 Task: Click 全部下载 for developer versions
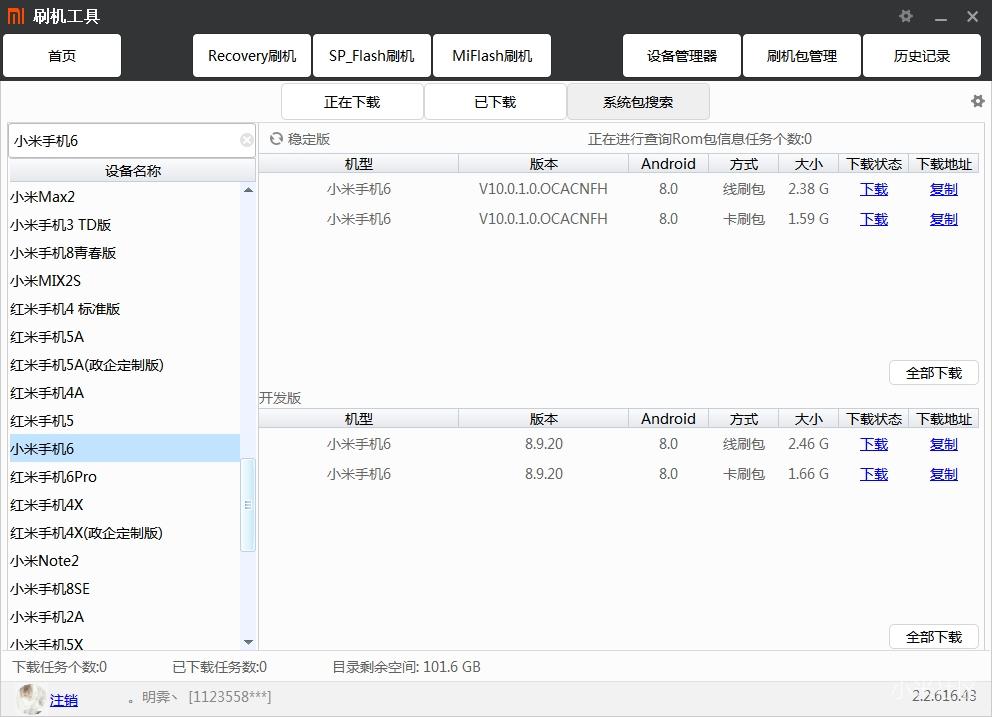click(934, 637)
